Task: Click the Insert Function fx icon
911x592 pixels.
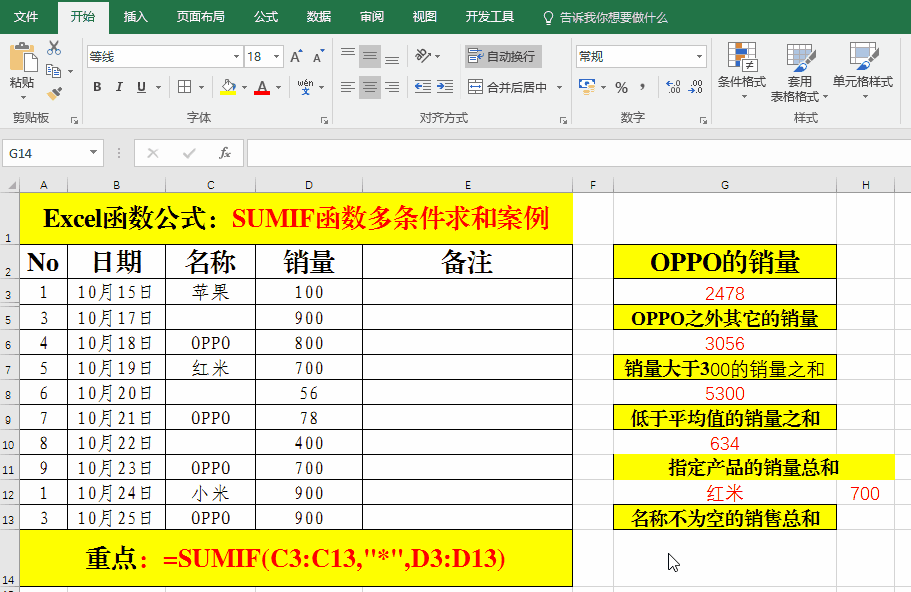Action: tap(225, 153)
